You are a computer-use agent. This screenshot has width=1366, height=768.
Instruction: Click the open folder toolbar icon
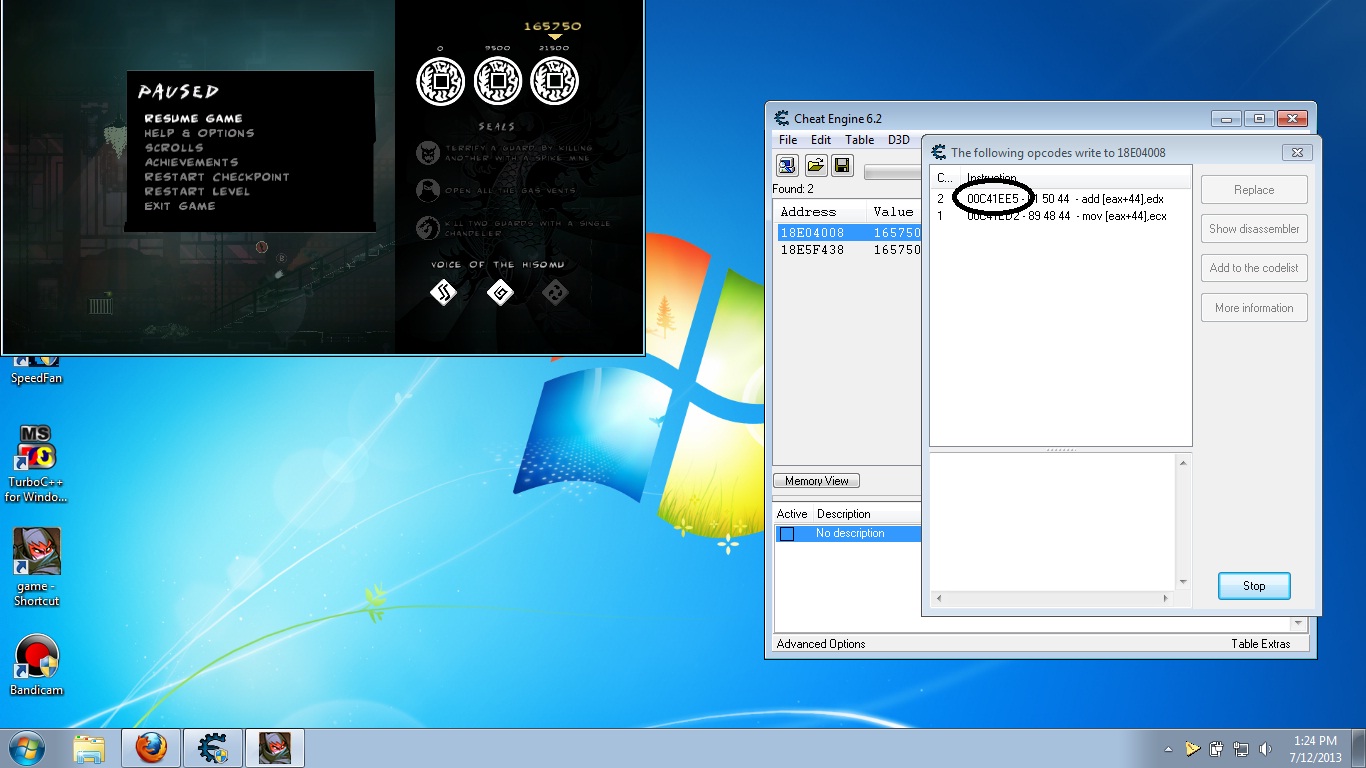point(815,165)
